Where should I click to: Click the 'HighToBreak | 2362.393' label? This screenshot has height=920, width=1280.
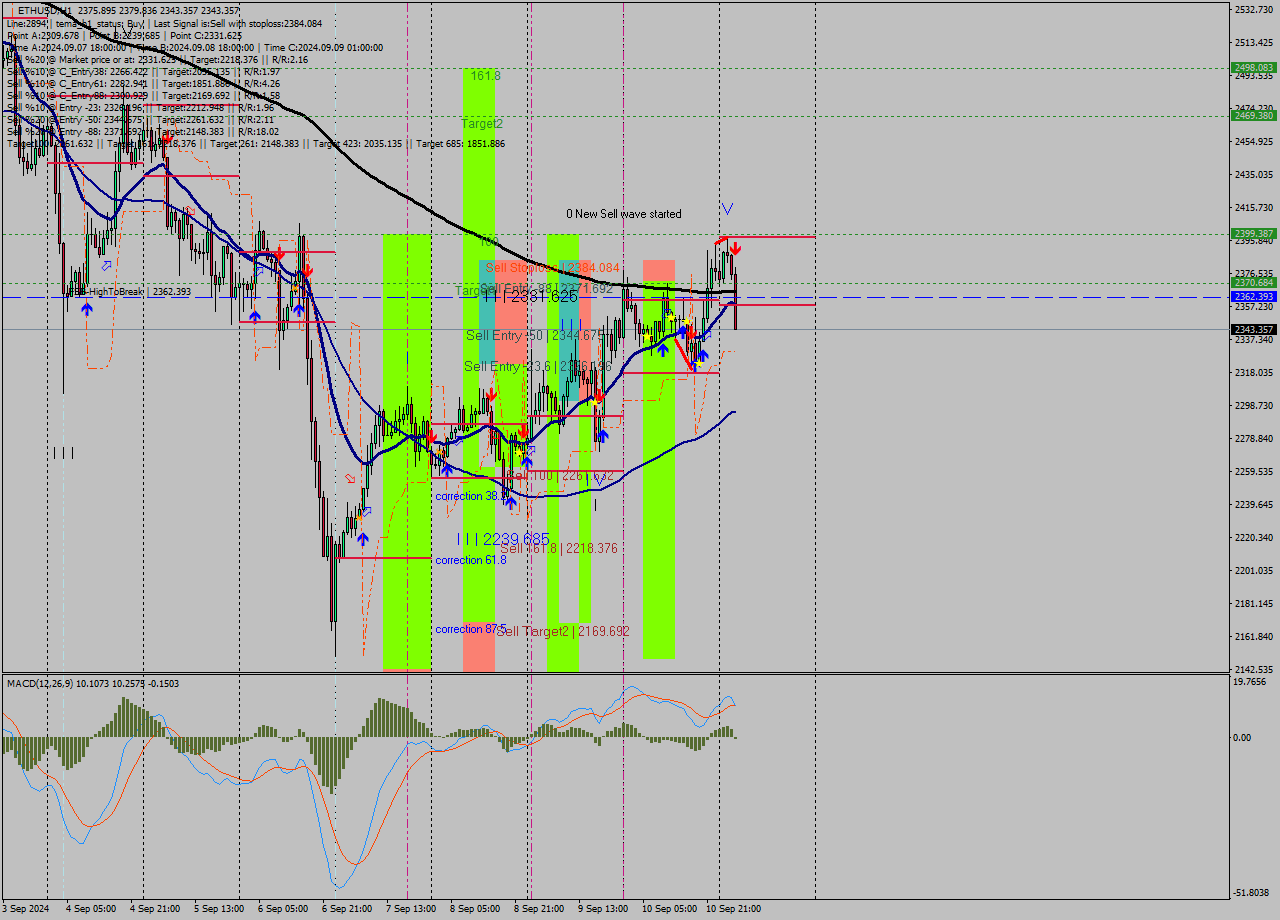point(140,292)
